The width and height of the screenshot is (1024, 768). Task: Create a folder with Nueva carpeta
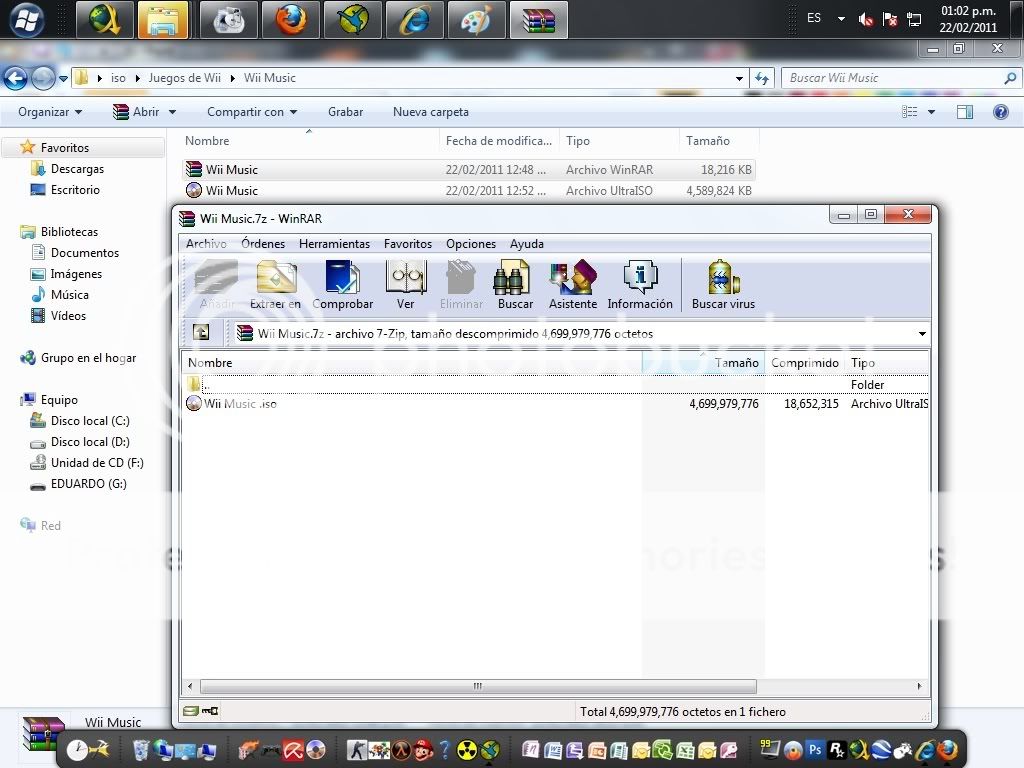[x=431, y=112]
